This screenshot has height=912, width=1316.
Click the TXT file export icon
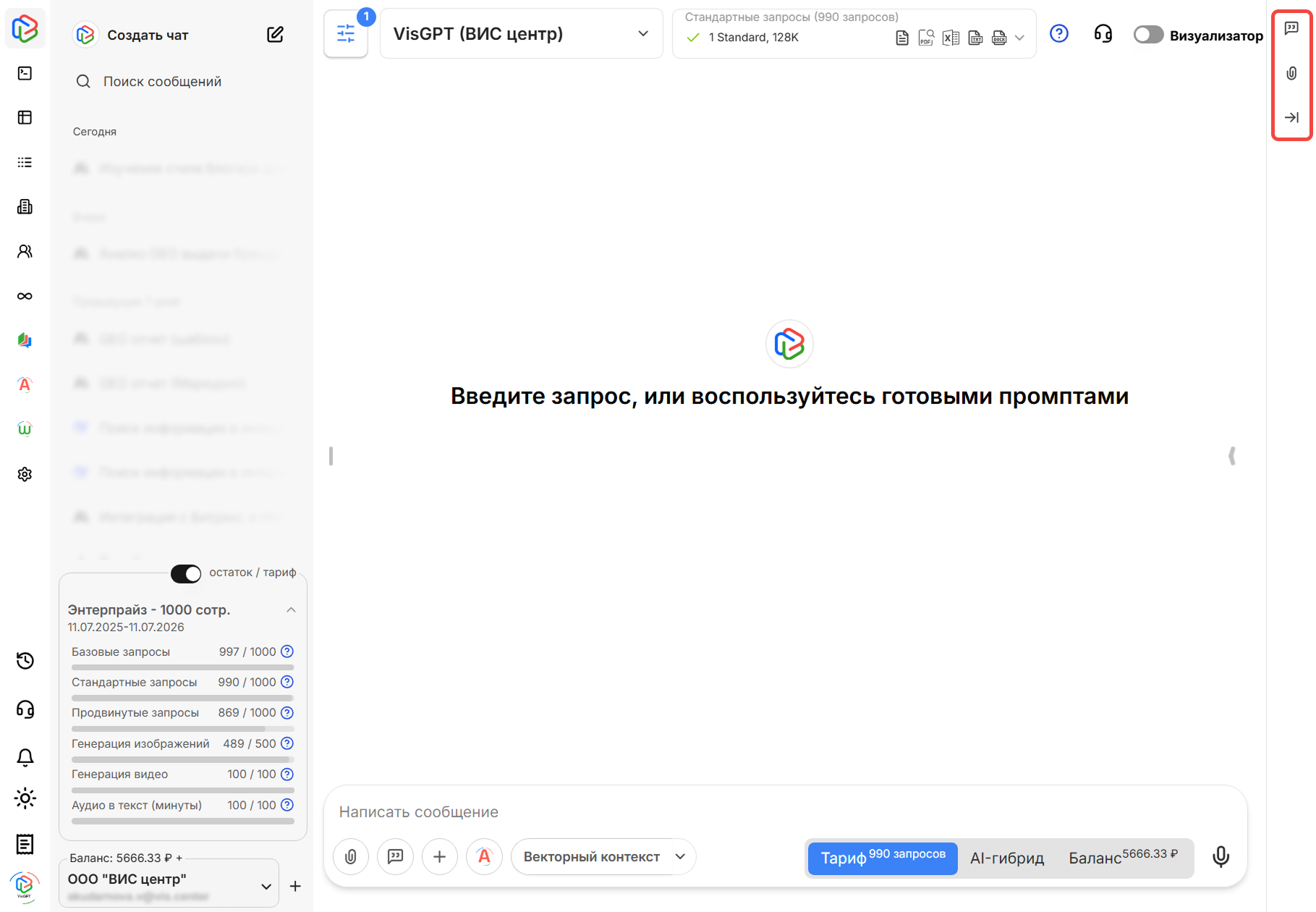[x=975, y=38]
